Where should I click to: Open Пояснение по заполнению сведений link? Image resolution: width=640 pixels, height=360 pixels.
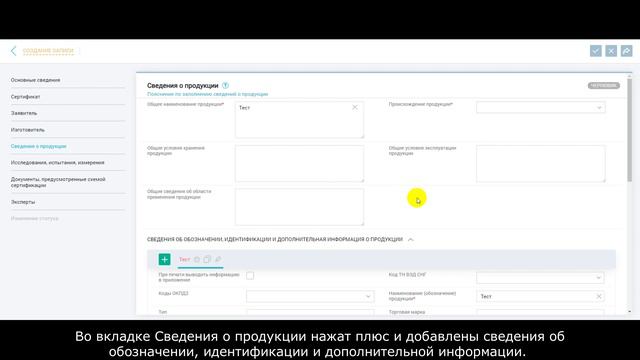pos(208,94)
